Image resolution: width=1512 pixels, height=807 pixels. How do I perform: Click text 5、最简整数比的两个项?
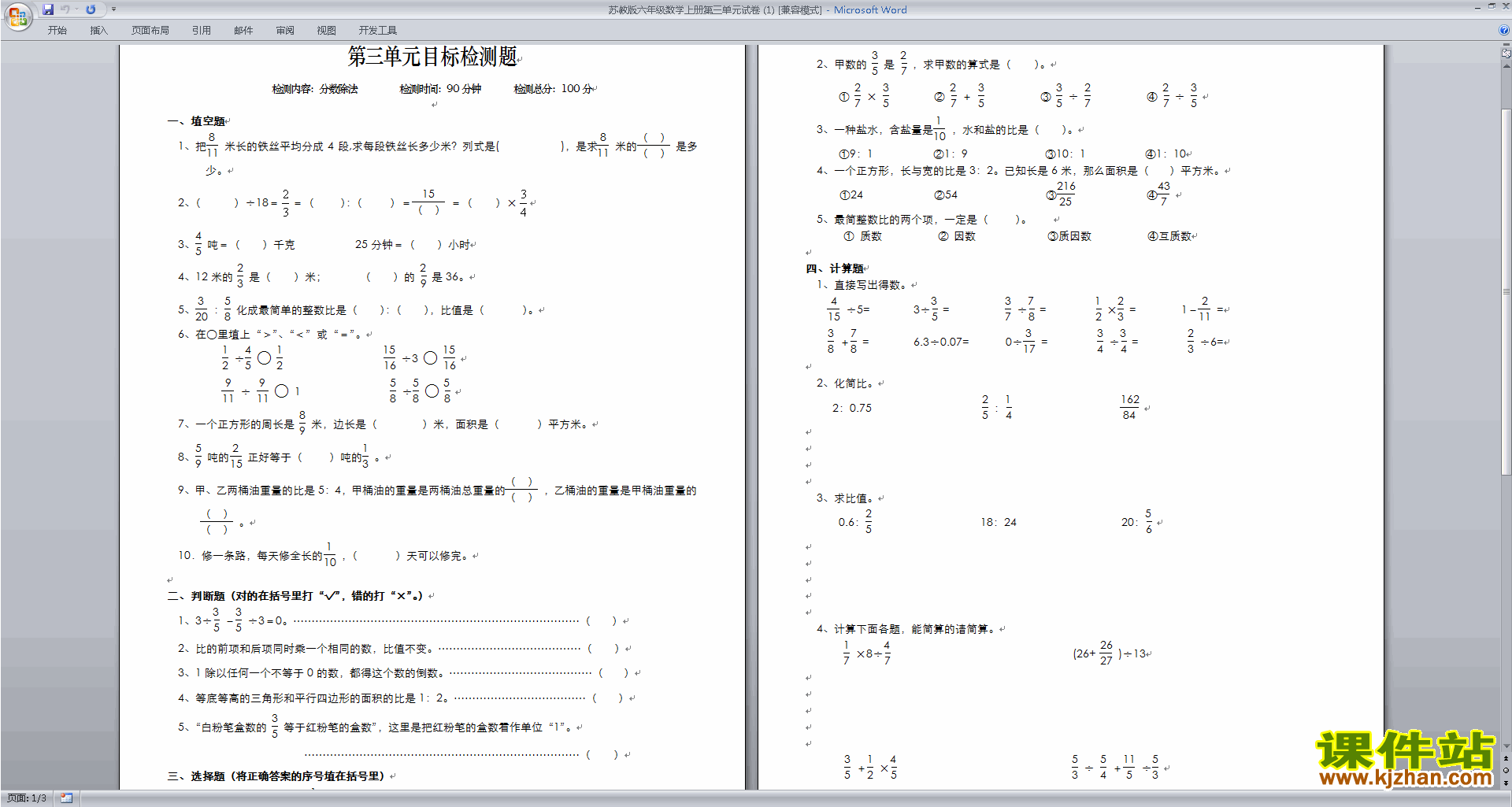[x=875, y=220]
